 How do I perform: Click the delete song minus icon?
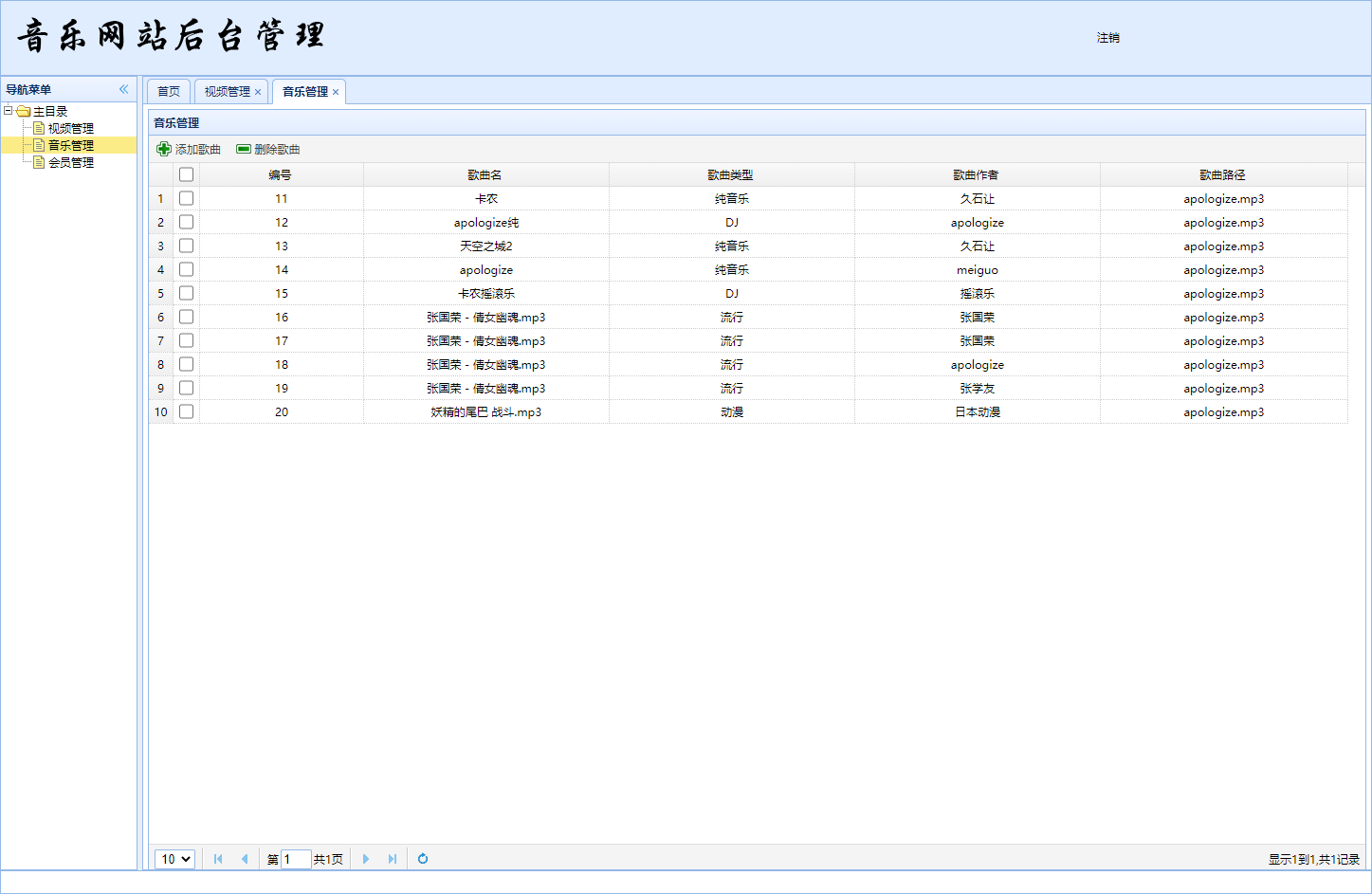[x=244, y=149]
